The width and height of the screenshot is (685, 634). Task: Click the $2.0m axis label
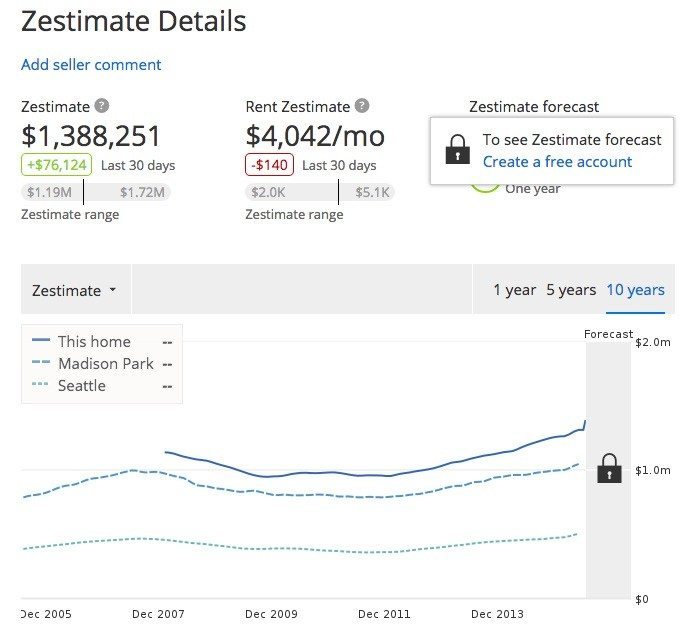click(x=653, y=342)
